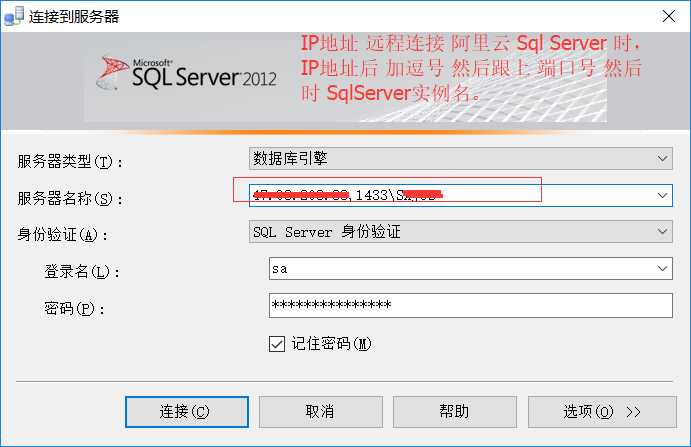This screenshot has width=691, height=447.
Task: Open the 服务器类型 dropdown showing 数据库引擎
Action: point(461,159)
